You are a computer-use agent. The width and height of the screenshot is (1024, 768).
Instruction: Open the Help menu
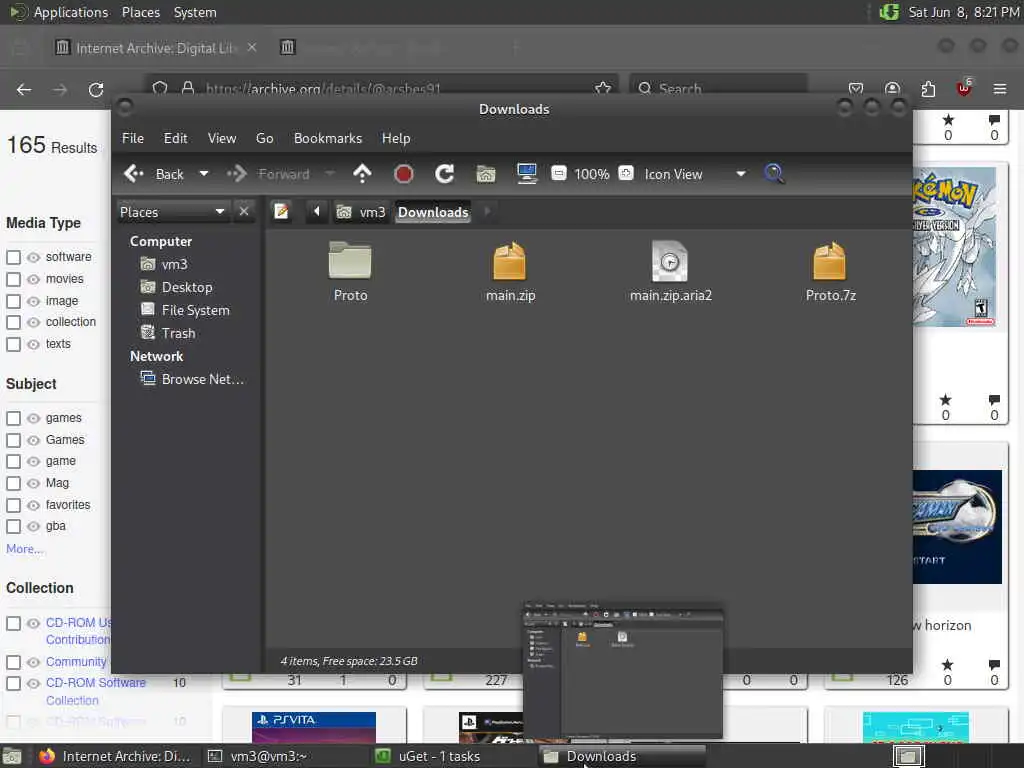[x=396, y=138]
